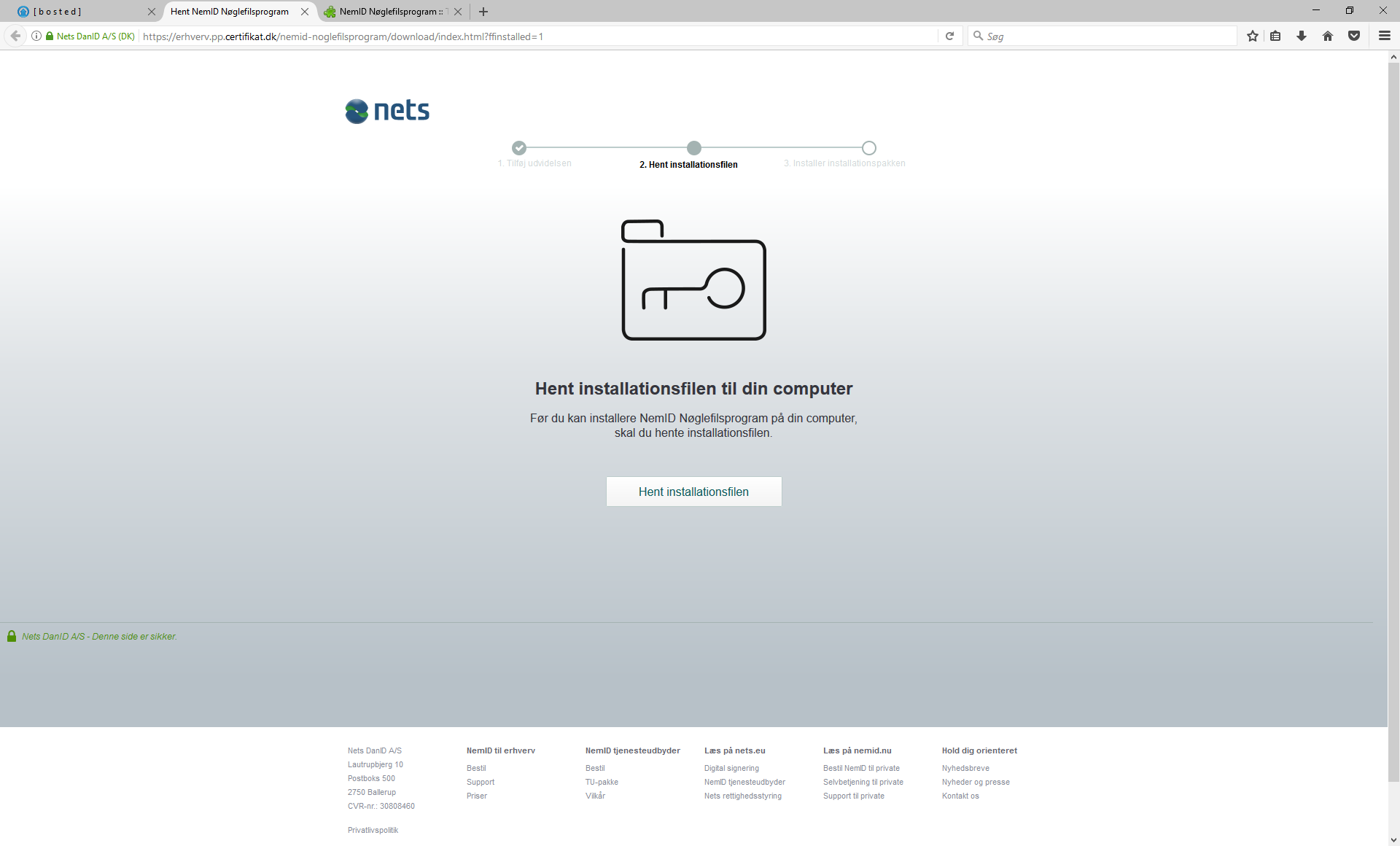1400x846 pixels.
Task: Open the bookmarks list icon
Action: pos(1275,36)
